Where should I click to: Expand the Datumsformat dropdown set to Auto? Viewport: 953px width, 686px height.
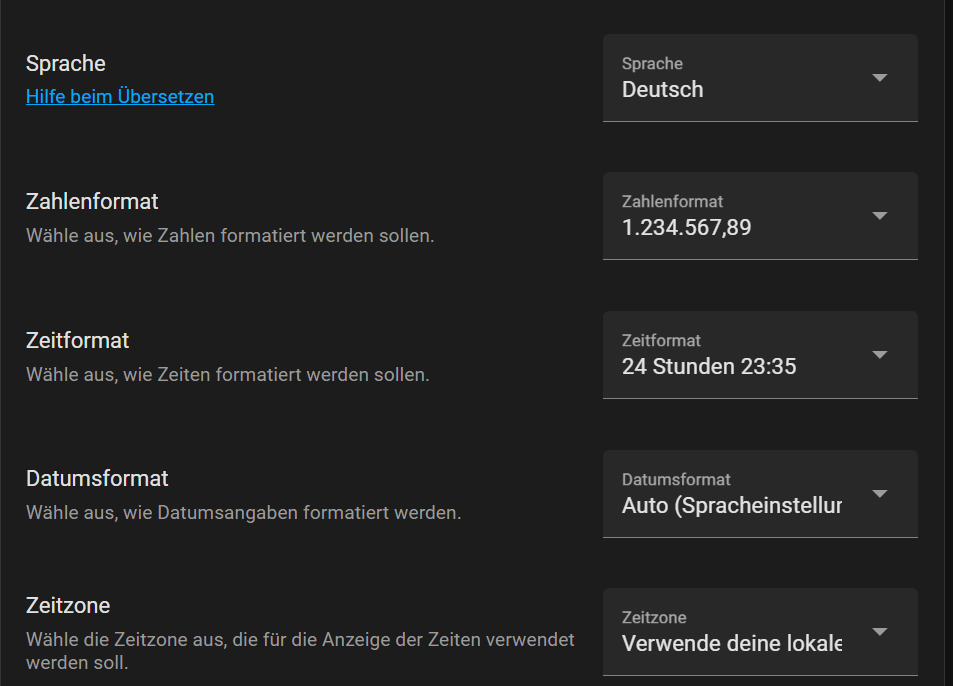(740, 494)
